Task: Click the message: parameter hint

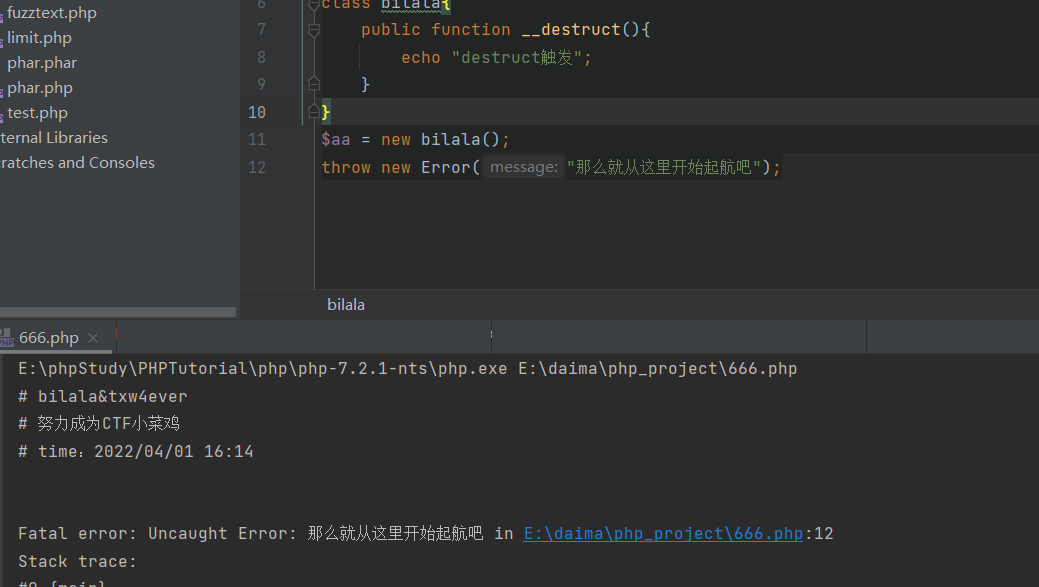Action: [x=523, y=167]
